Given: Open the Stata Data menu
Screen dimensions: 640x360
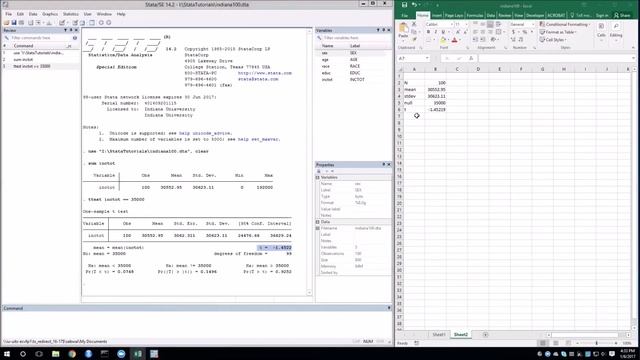Looking at the screenshot, I should tap(33, 14).
